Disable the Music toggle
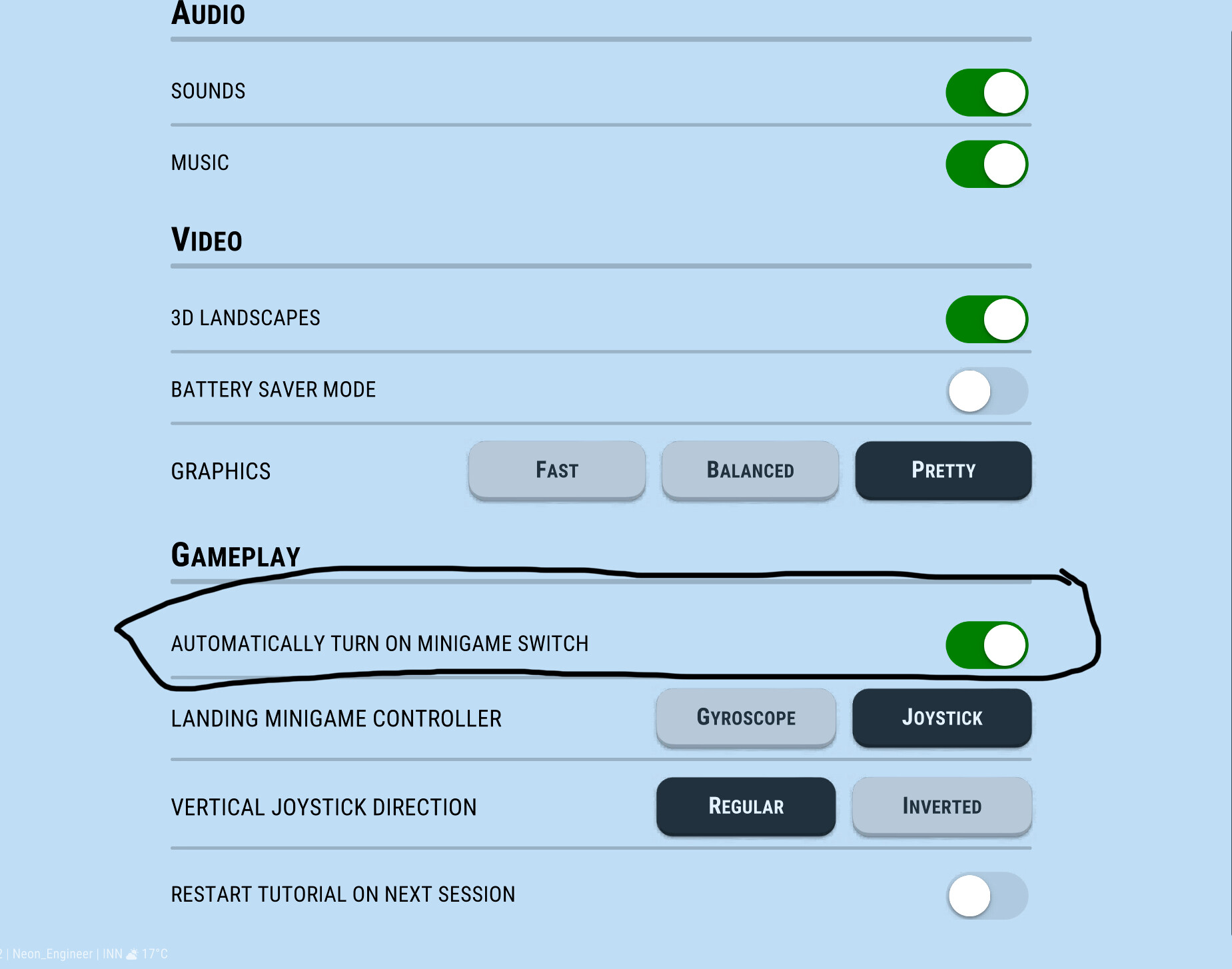This screenshot has width=1232, height=969. (x=987, y=164)
